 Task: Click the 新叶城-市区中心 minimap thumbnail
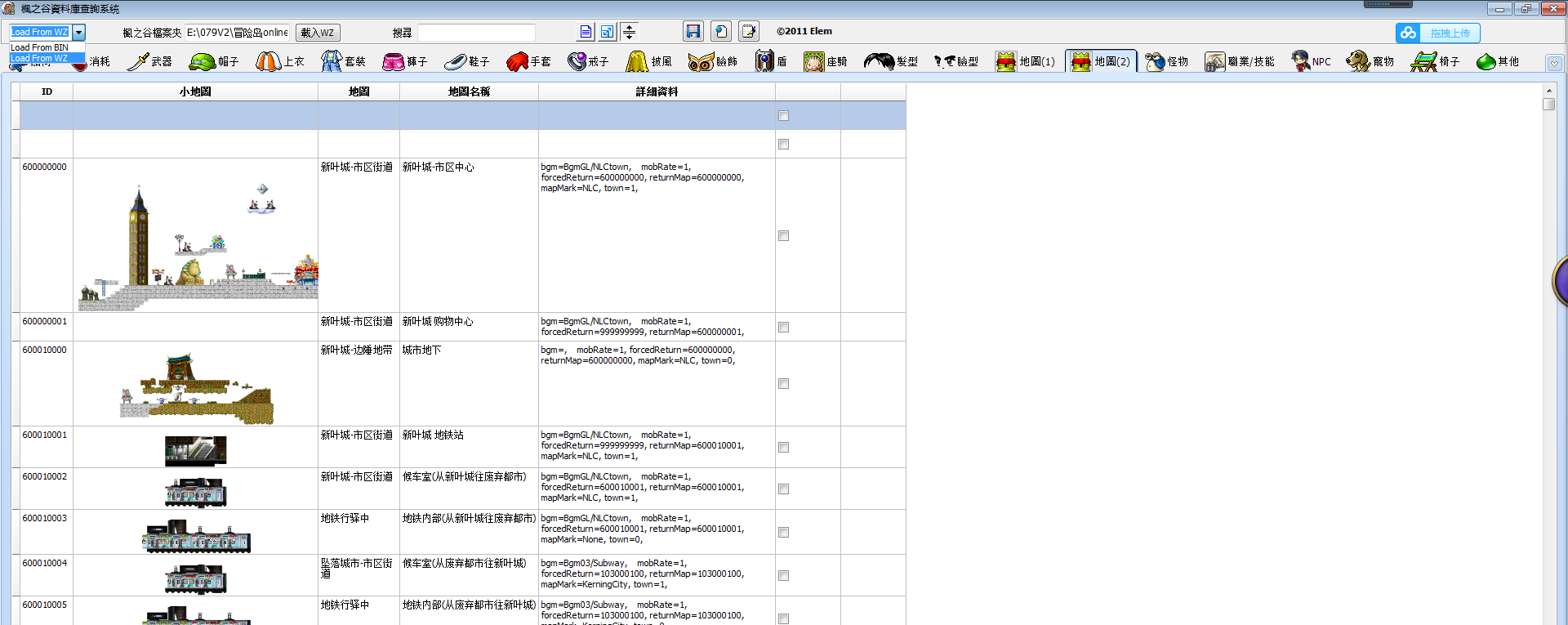[x=196, y=245]
